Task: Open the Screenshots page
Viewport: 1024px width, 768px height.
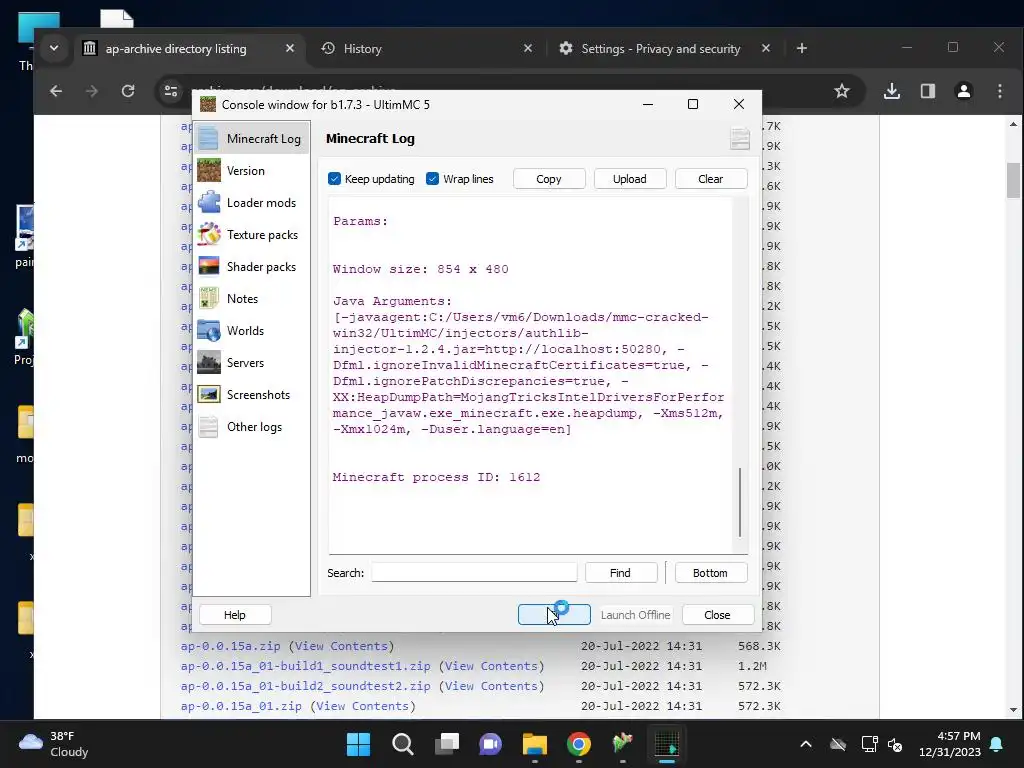Action: [x=252, y=394]
